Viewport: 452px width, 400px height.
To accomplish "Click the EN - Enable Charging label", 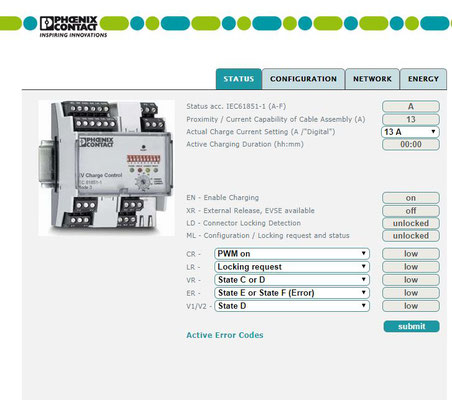I will tap(222, 198).
